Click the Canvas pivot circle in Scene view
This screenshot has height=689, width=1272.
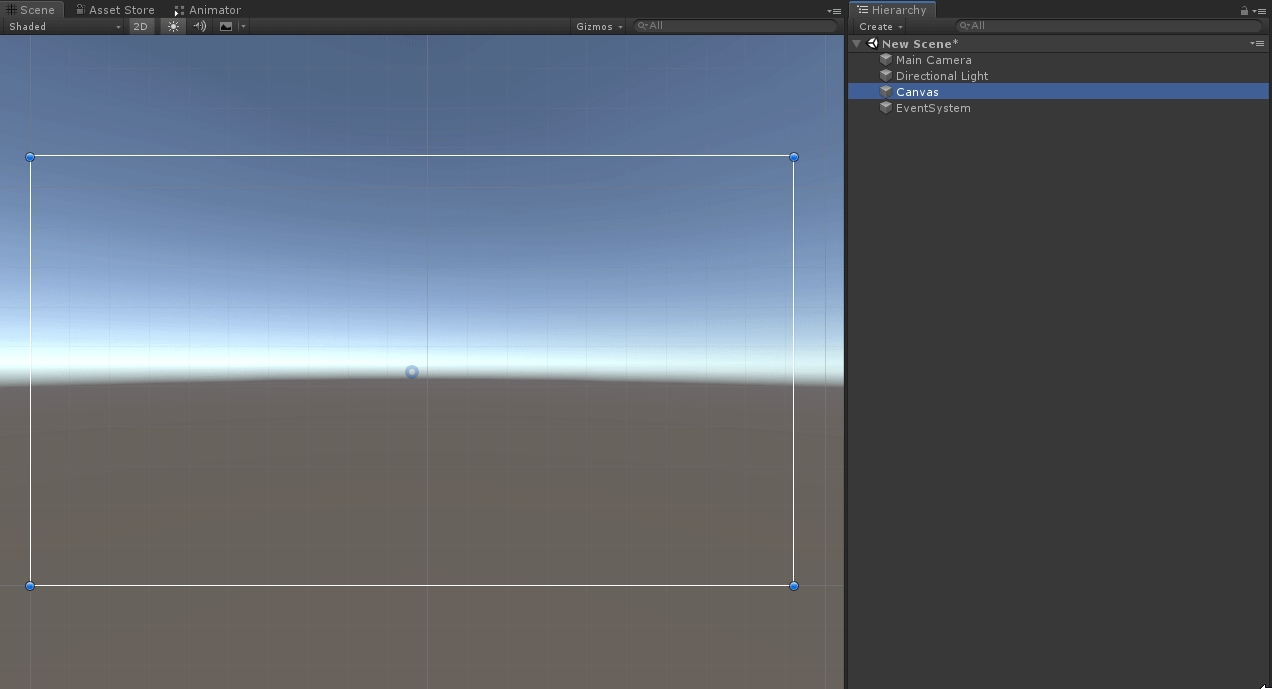pos(412,372)
